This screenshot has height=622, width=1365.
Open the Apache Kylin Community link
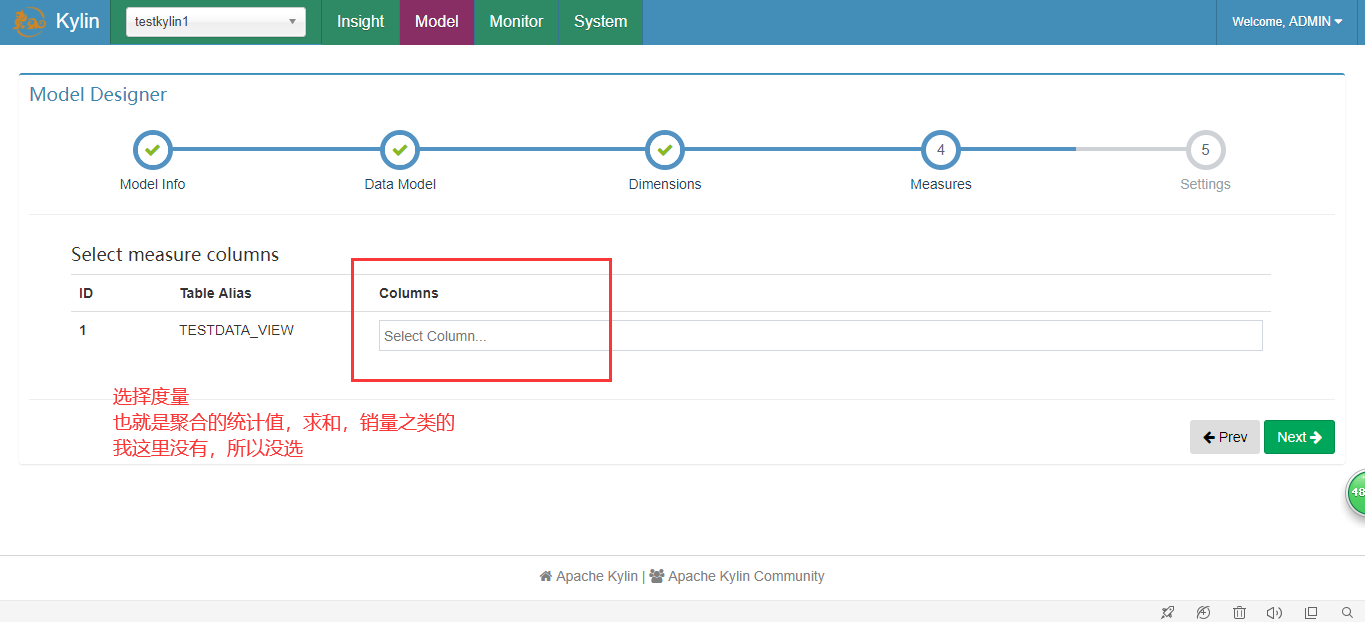[x=737, y=576]
